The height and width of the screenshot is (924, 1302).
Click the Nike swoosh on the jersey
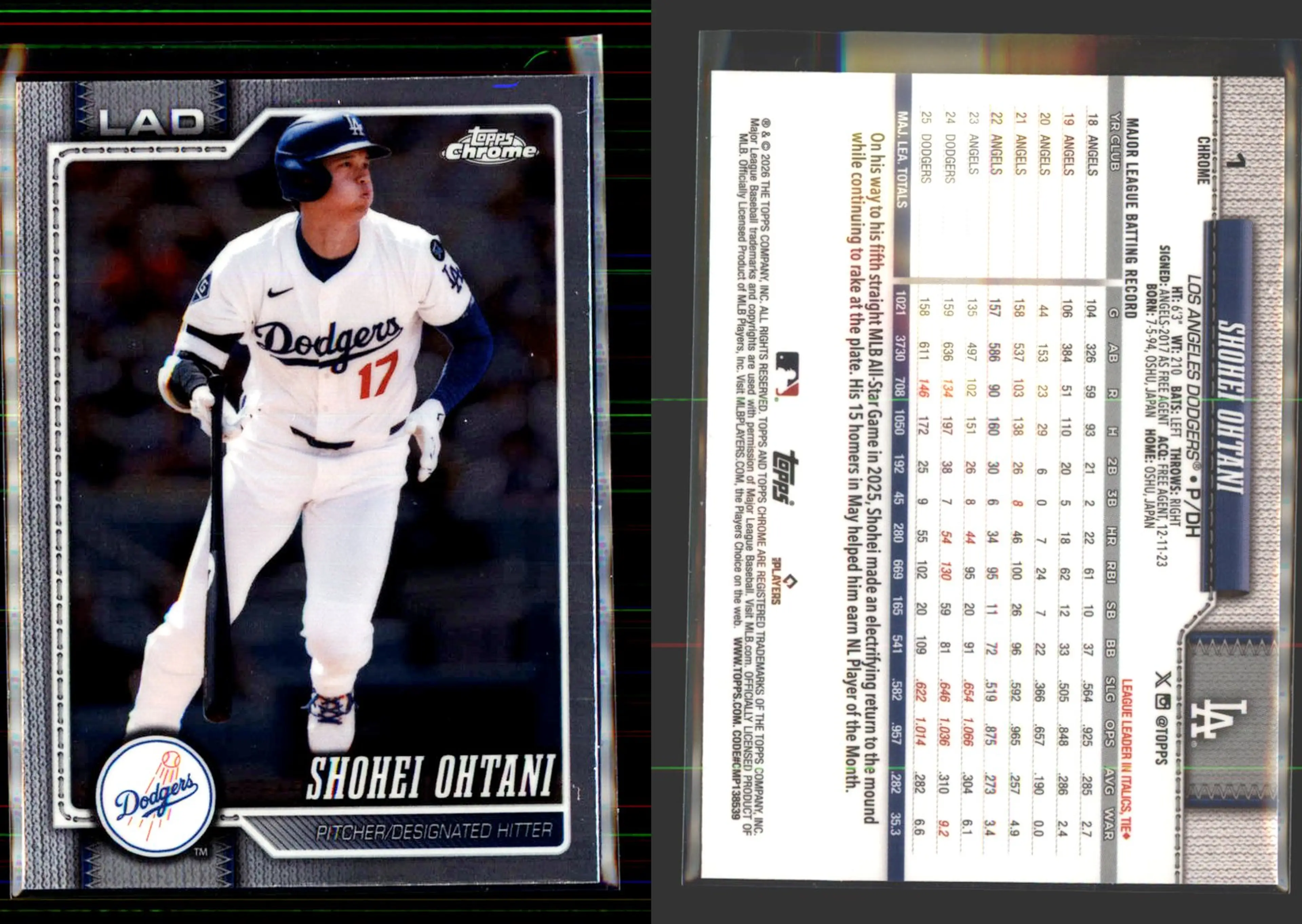[x=280, y=292]
